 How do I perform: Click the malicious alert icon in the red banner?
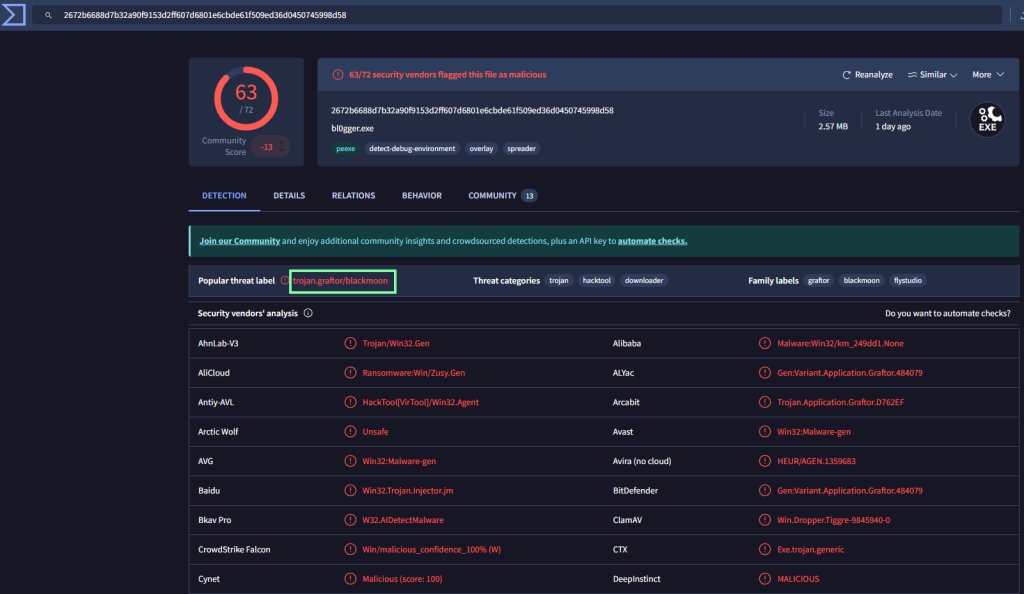point(339,75)
